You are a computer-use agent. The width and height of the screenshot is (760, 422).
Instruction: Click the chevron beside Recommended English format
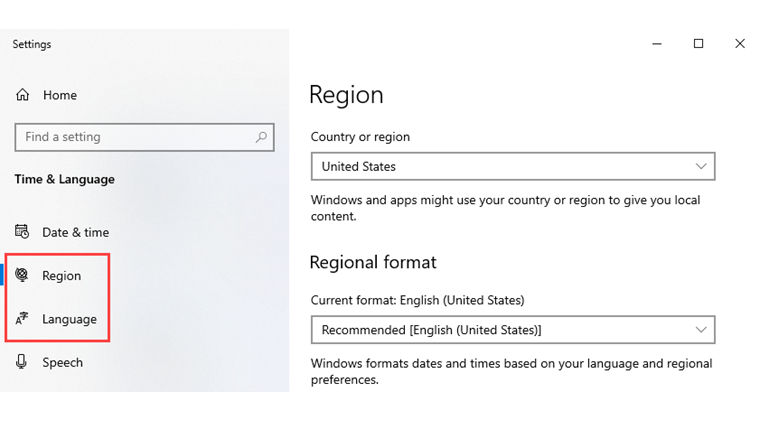coord(700,329)
